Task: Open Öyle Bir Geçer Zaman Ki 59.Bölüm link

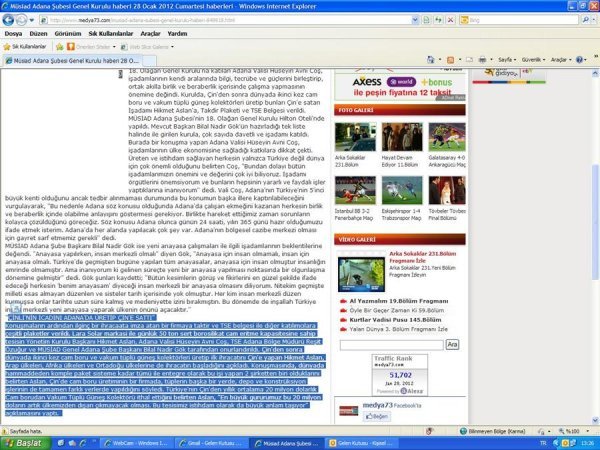Action: pos(396,310)
